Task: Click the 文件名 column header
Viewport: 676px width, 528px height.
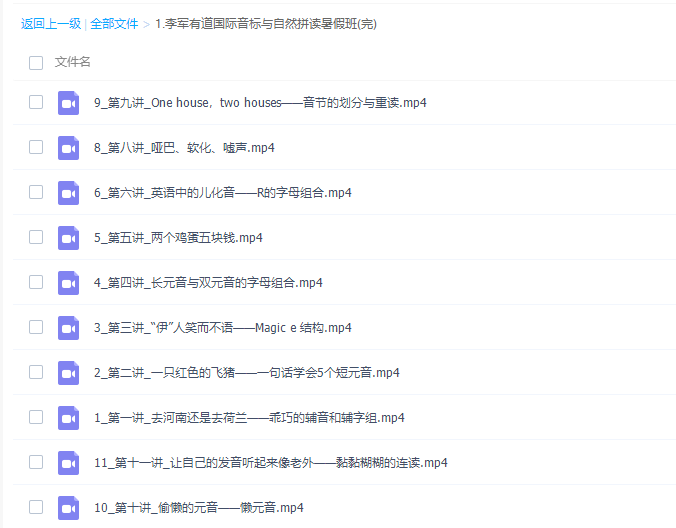Action: pos(73,62)
